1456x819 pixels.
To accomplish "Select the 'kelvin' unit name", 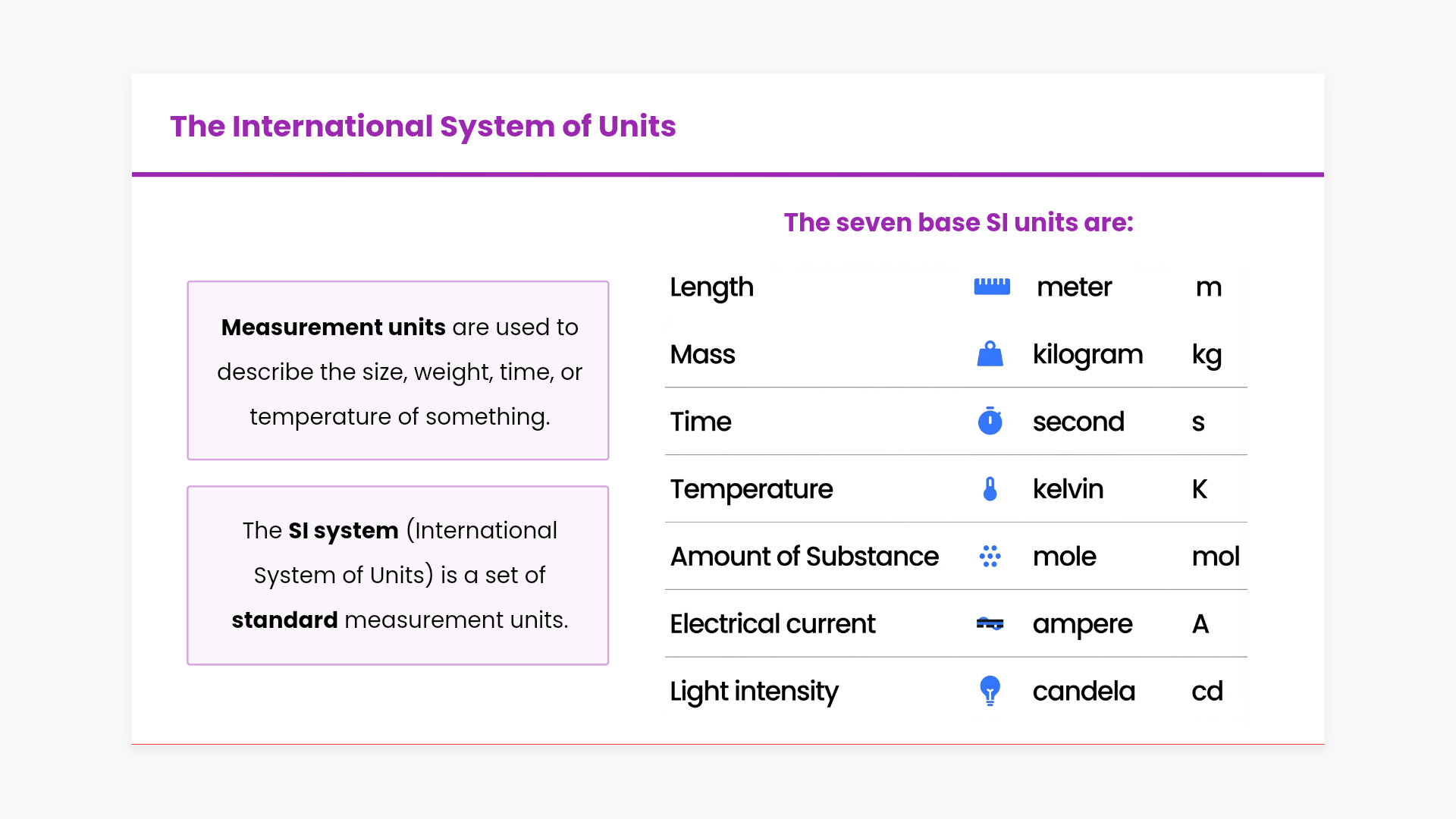I will pos(1068,489).
